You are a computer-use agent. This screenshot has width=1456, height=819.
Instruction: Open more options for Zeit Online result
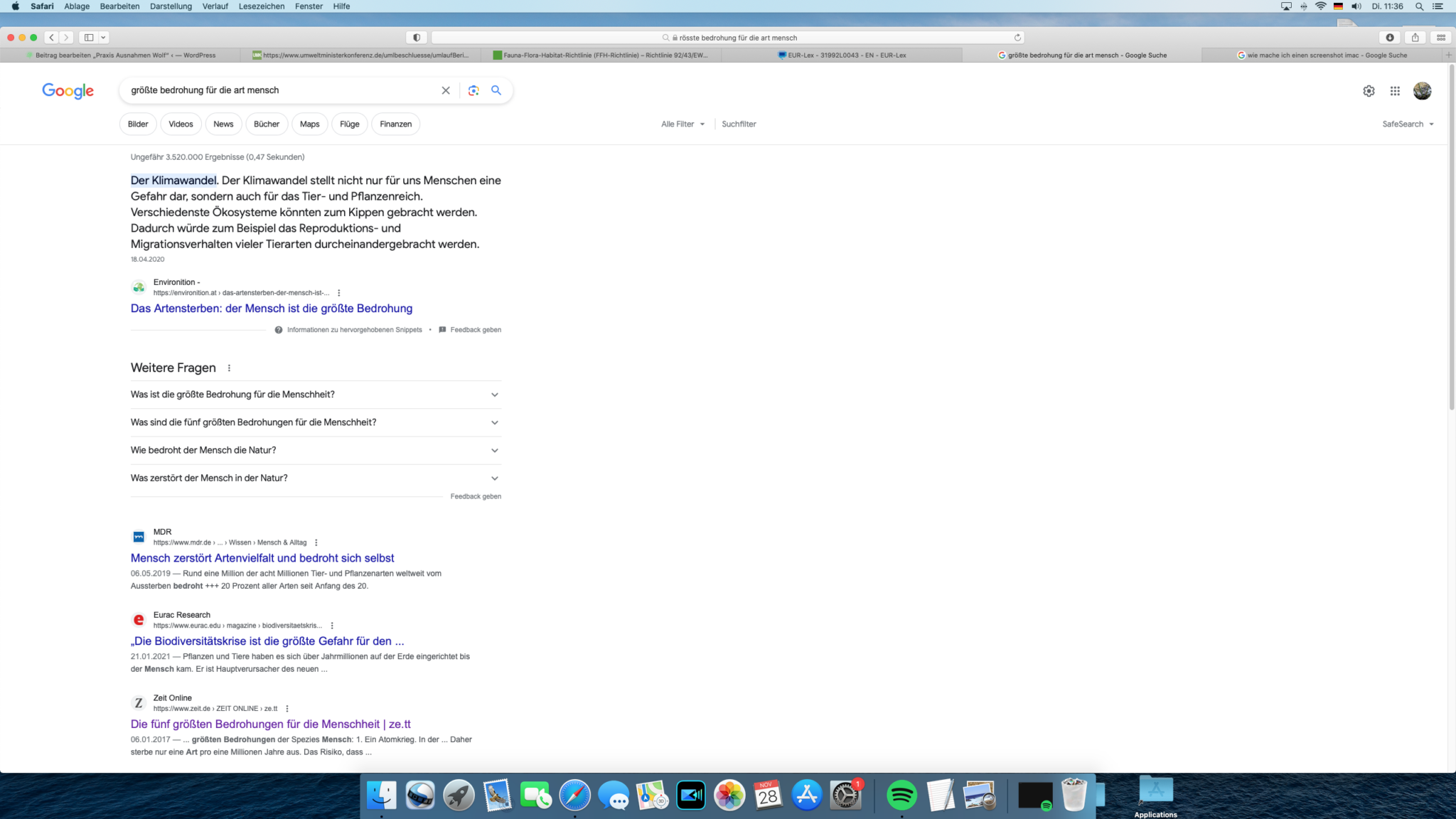coord(287,709)
